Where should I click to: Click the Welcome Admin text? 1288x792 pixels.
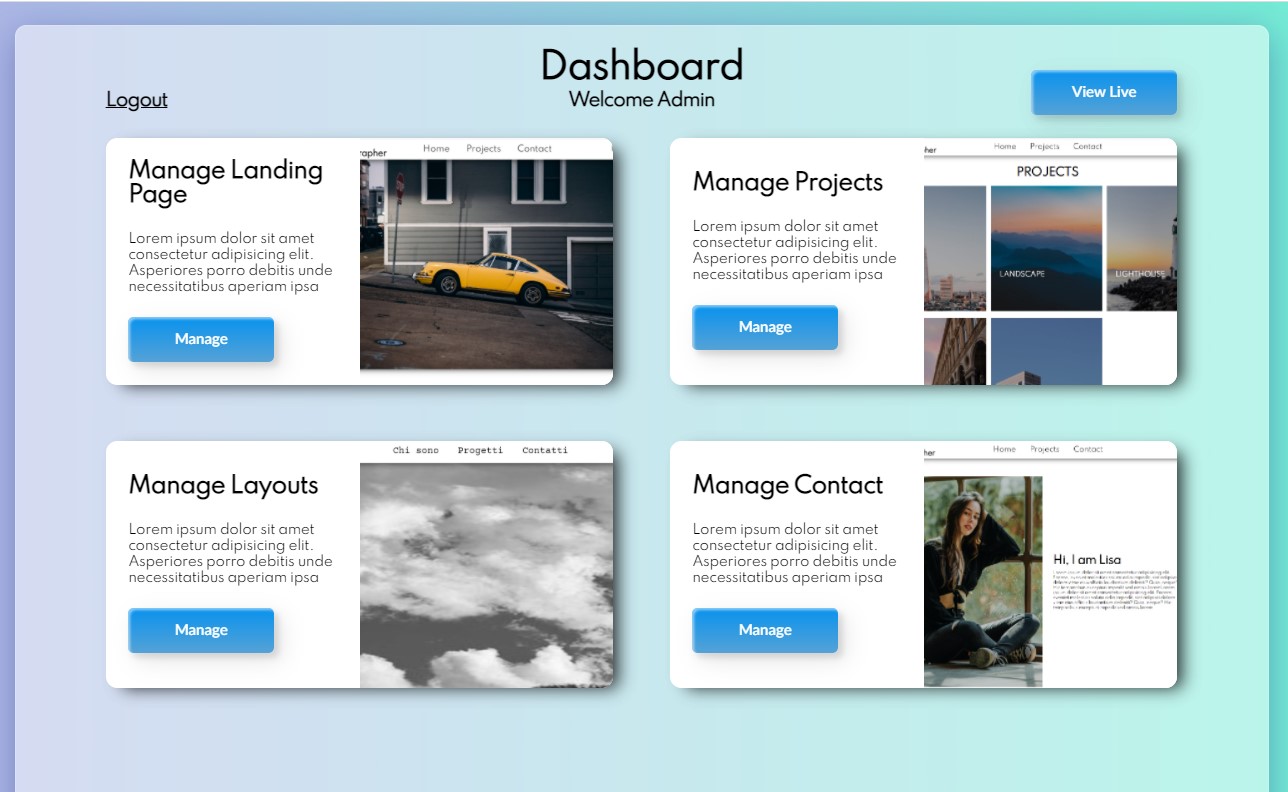point(642,100)
